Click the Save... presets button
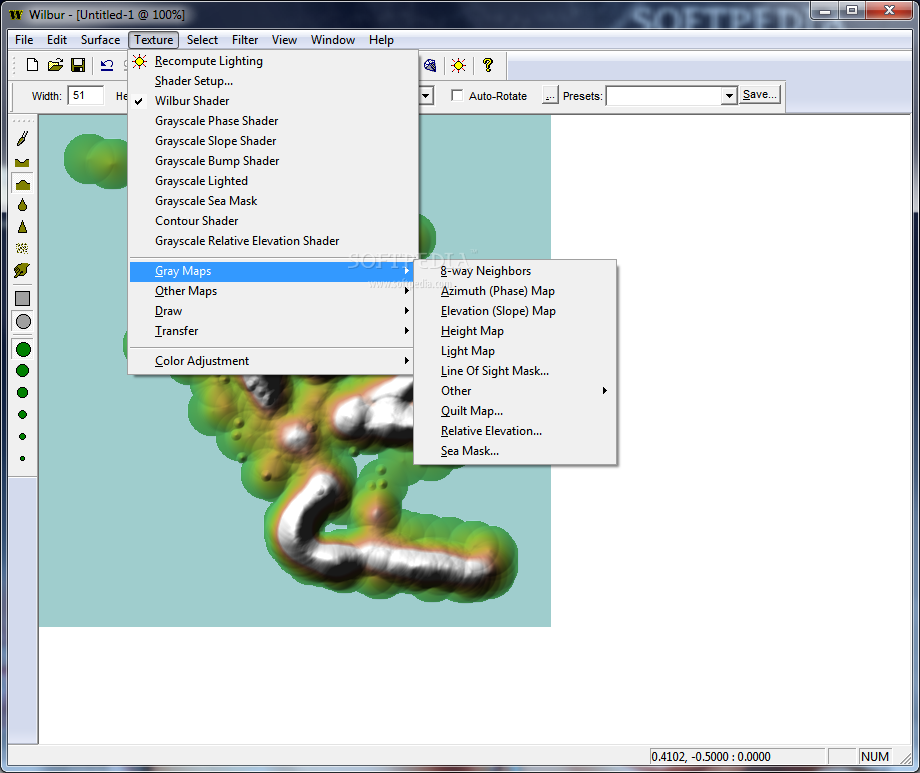This screenshot has height=773, width=920. tap(760, 94)
